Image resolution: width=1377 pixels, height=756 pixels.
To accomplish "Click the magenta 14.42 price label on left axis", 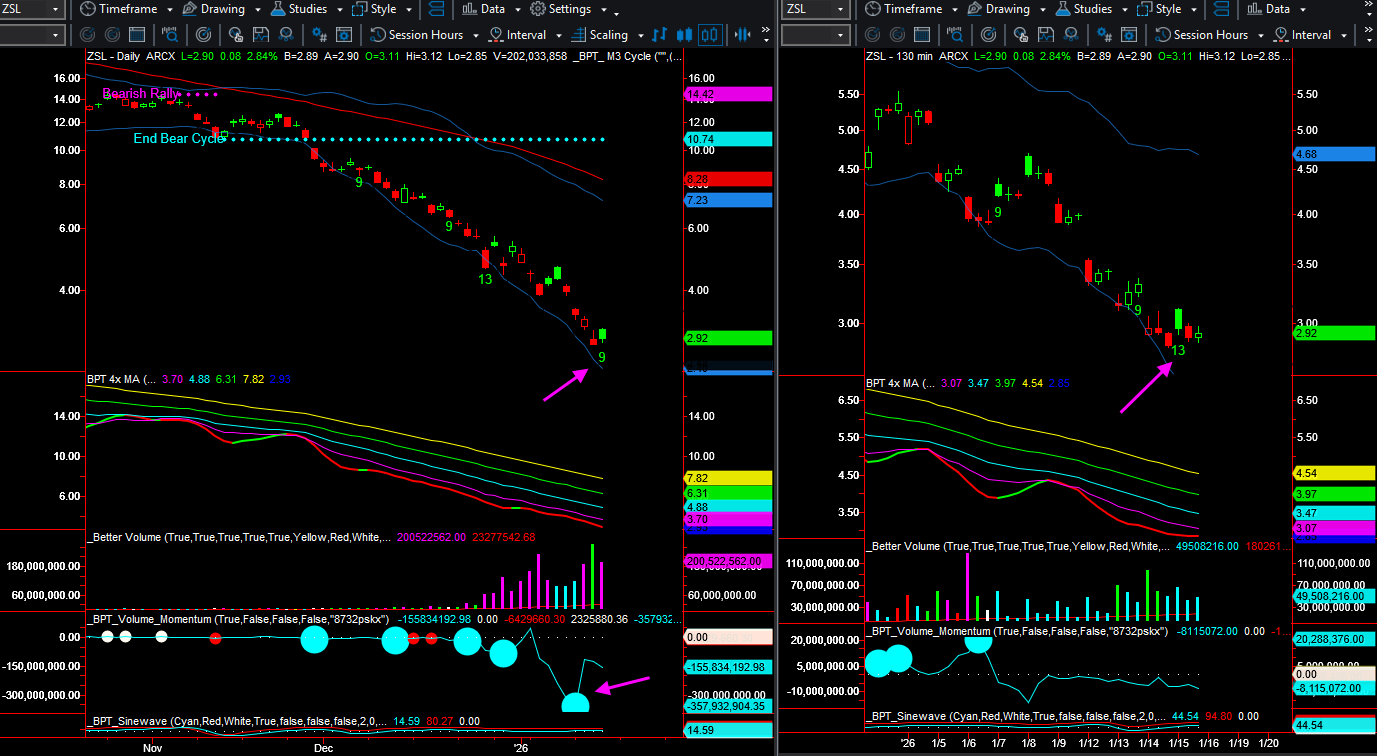I will pyautogui.click(x=727, y=94).
